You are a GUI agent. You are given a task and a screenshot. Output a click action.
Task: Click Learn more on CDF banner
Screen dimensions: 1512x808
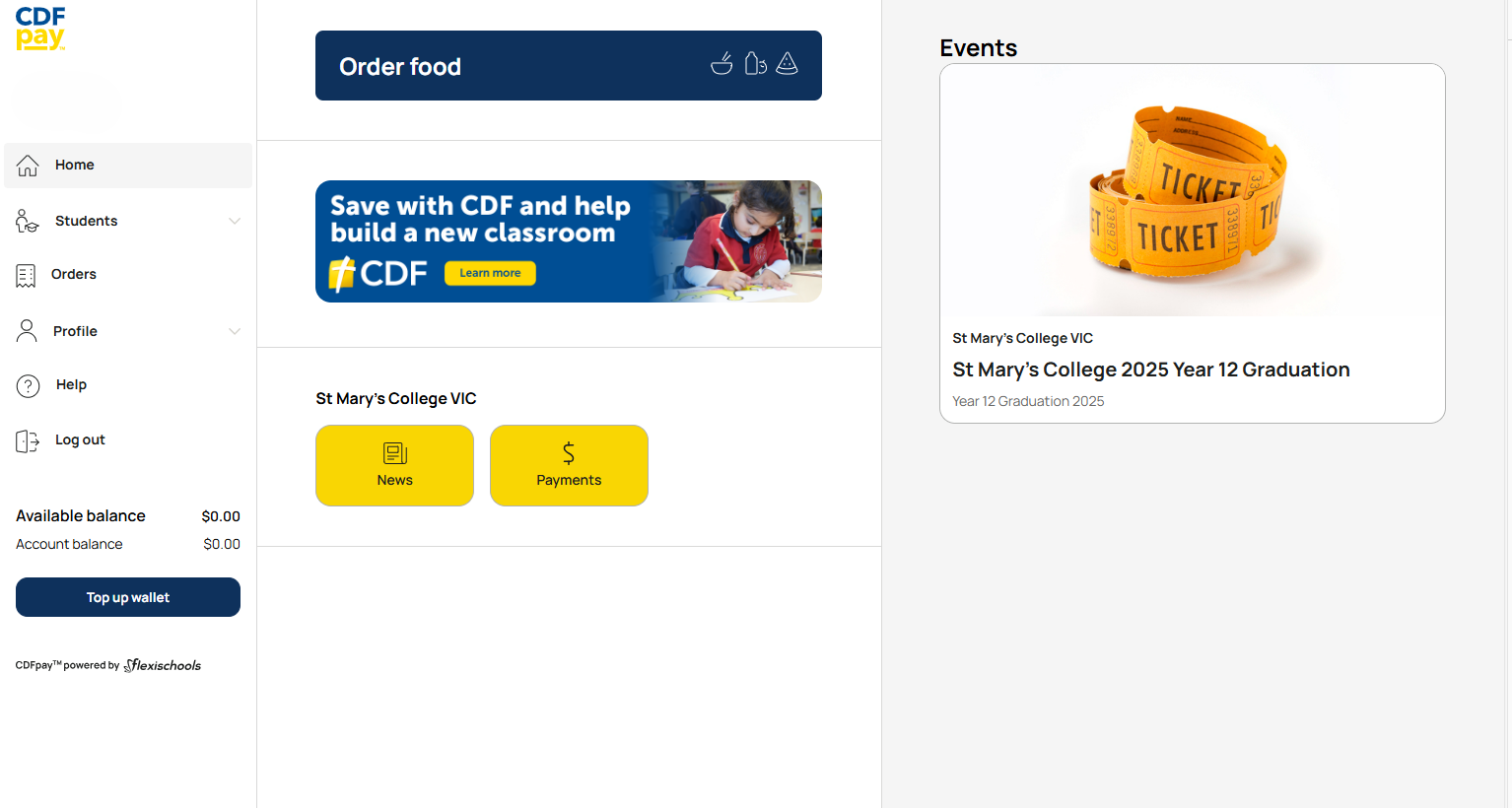pyautogui.click(x=490, y=273)
